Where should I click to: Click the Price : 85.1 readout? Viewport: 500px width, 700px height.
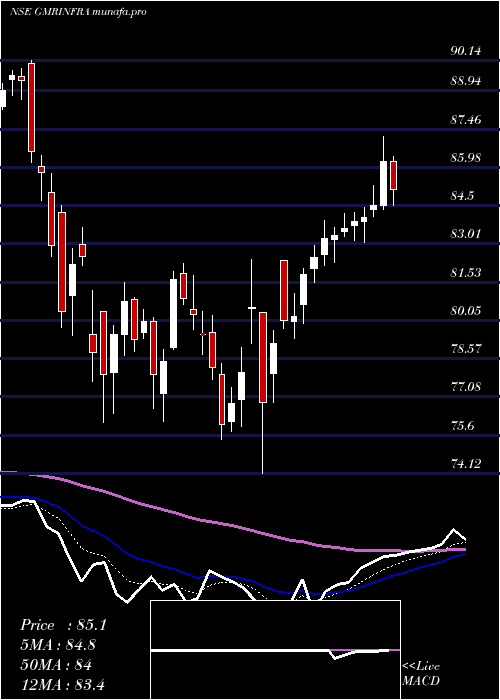63,625
